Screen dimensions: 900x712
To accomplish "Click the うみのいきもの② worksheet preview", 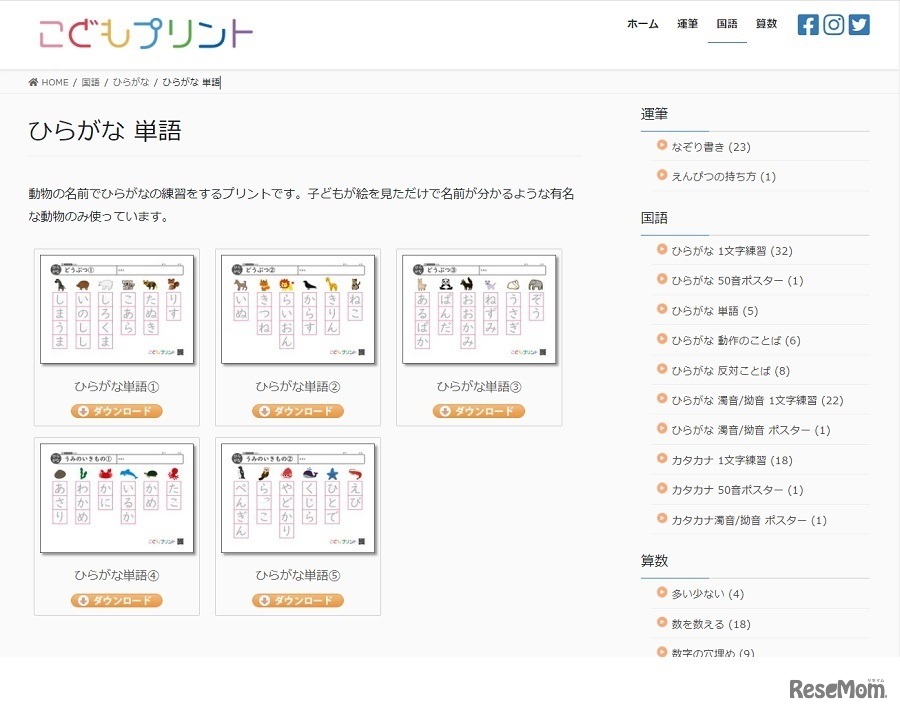I will (297, 497).
